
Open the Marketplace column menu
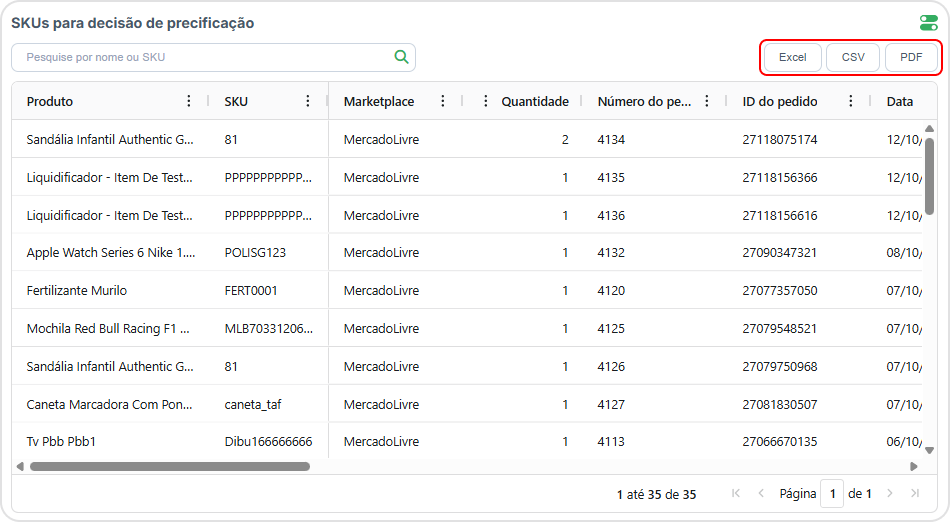tap(443, 101)
